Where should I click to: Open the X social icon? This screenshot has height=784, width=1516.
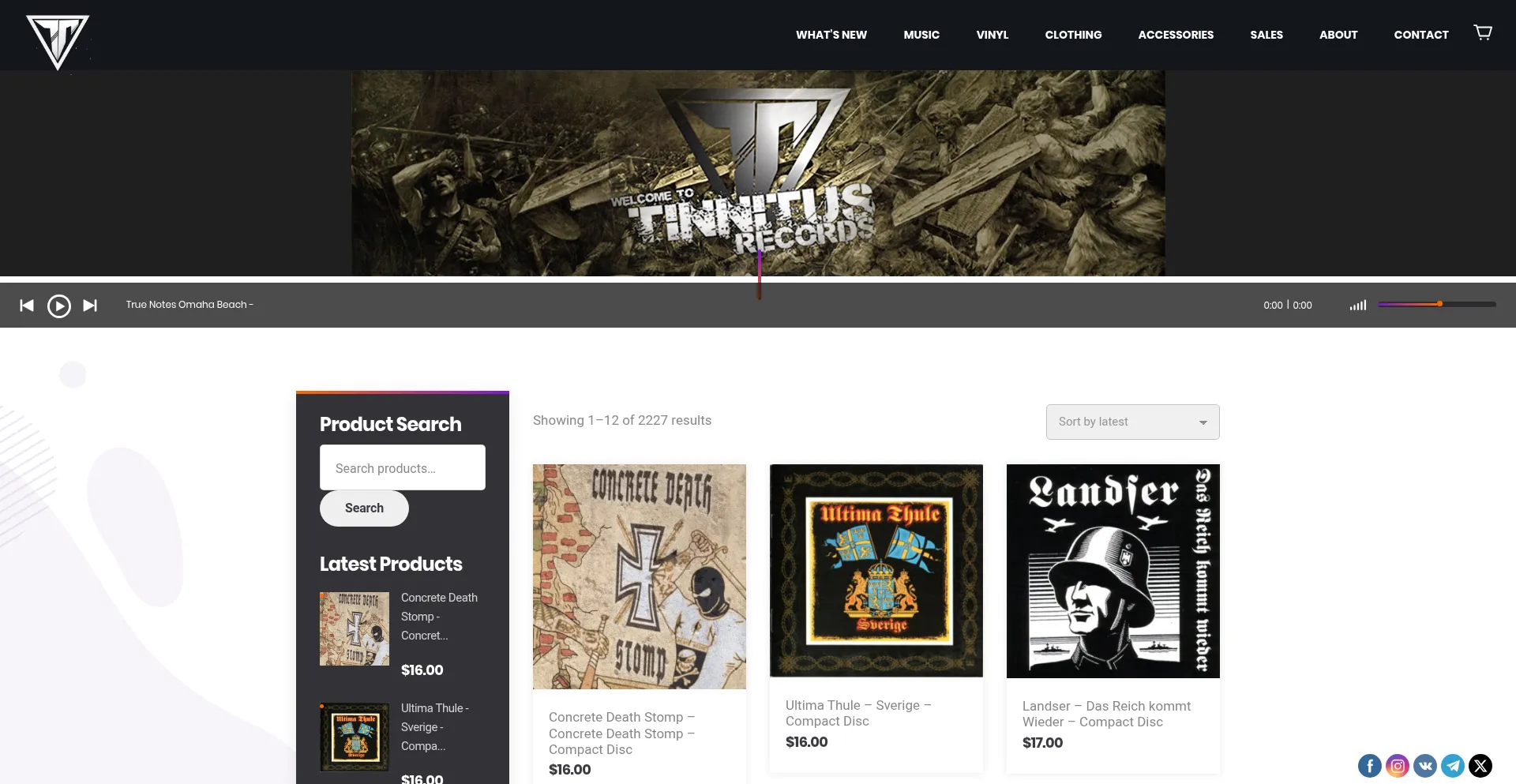coord(1480,765)
